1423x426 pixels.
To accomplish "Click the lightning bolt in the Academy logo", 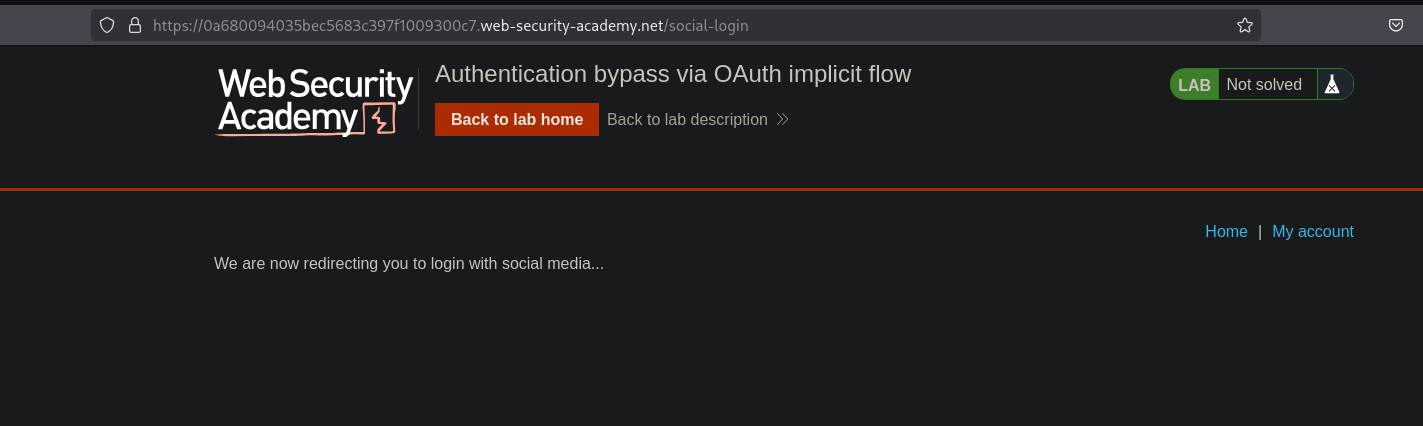I will click(380, 119).
